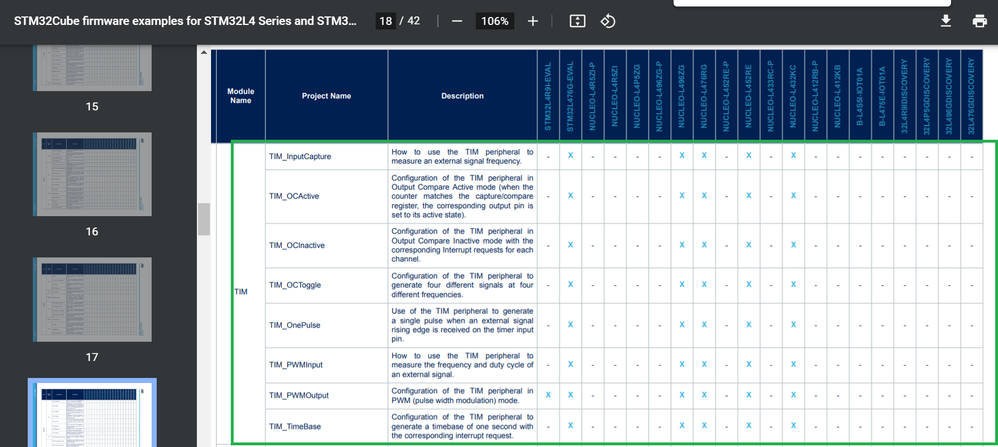Click the Project Name column header

[x=327, y=96]
